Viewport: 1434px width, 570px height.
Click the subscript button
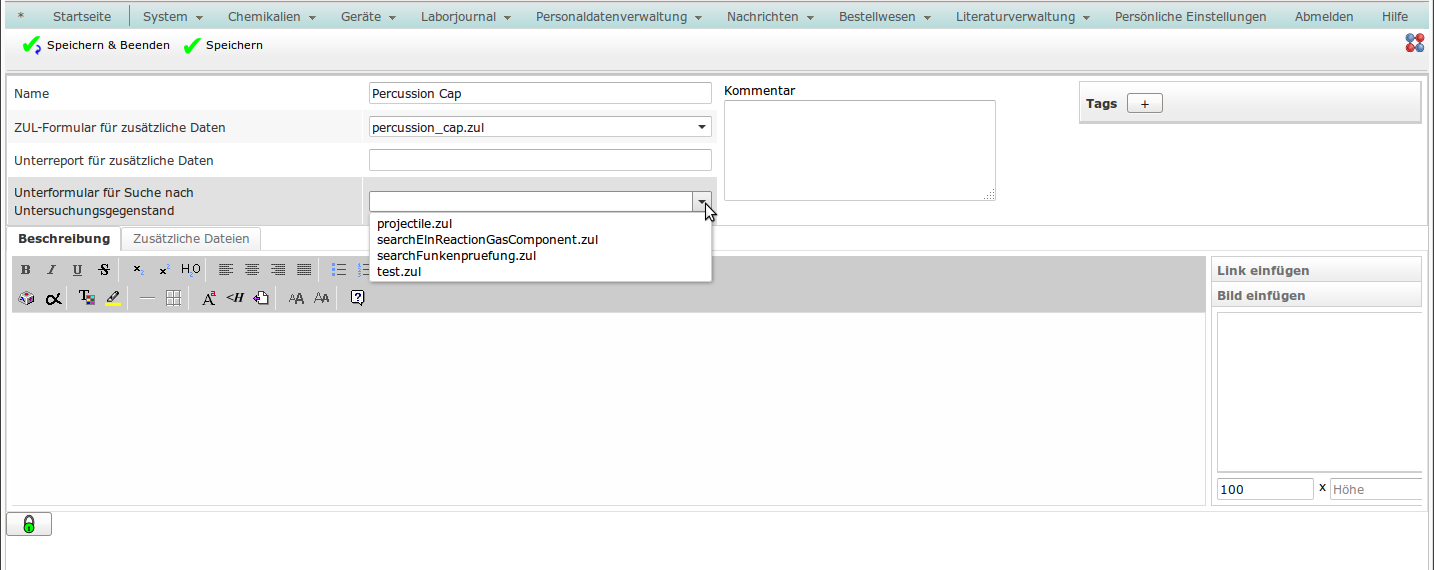coord(138,270)
